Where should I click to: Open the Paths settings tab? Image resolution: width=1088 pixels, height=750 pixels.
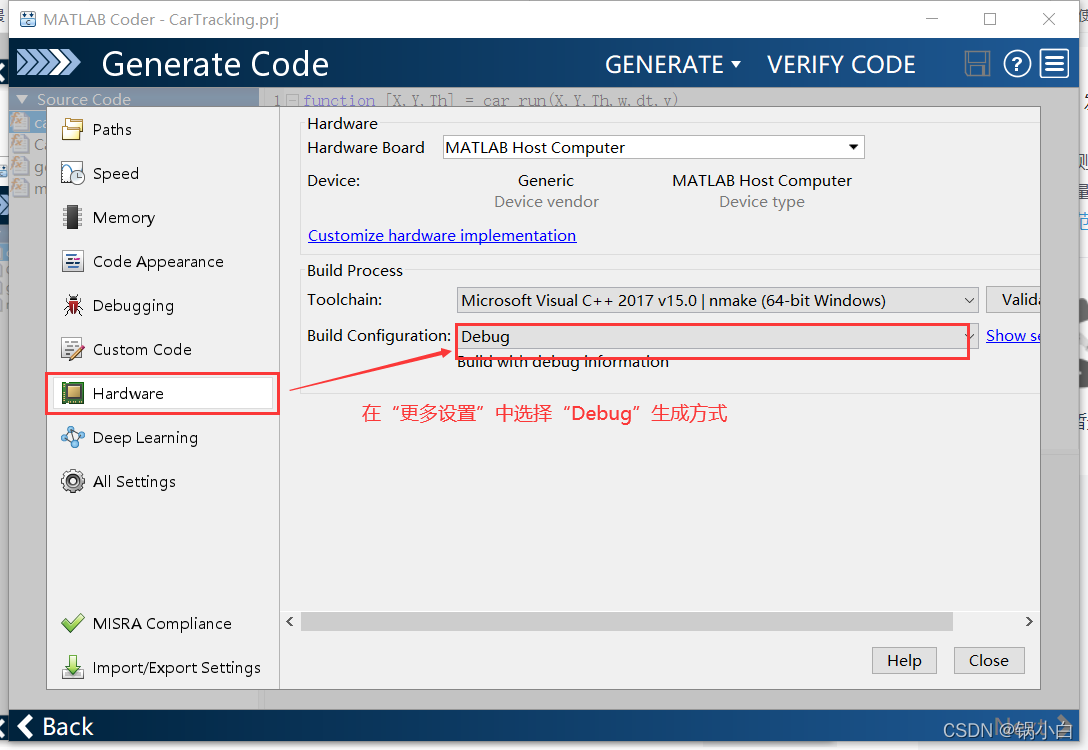(163, 130)
